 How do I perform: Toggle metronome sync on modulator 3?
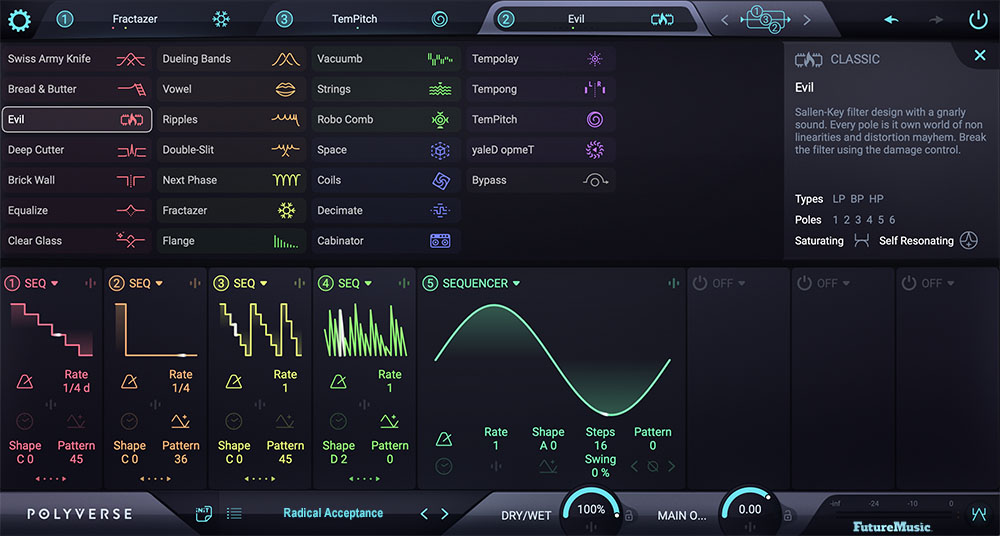[x=234, y=382]
